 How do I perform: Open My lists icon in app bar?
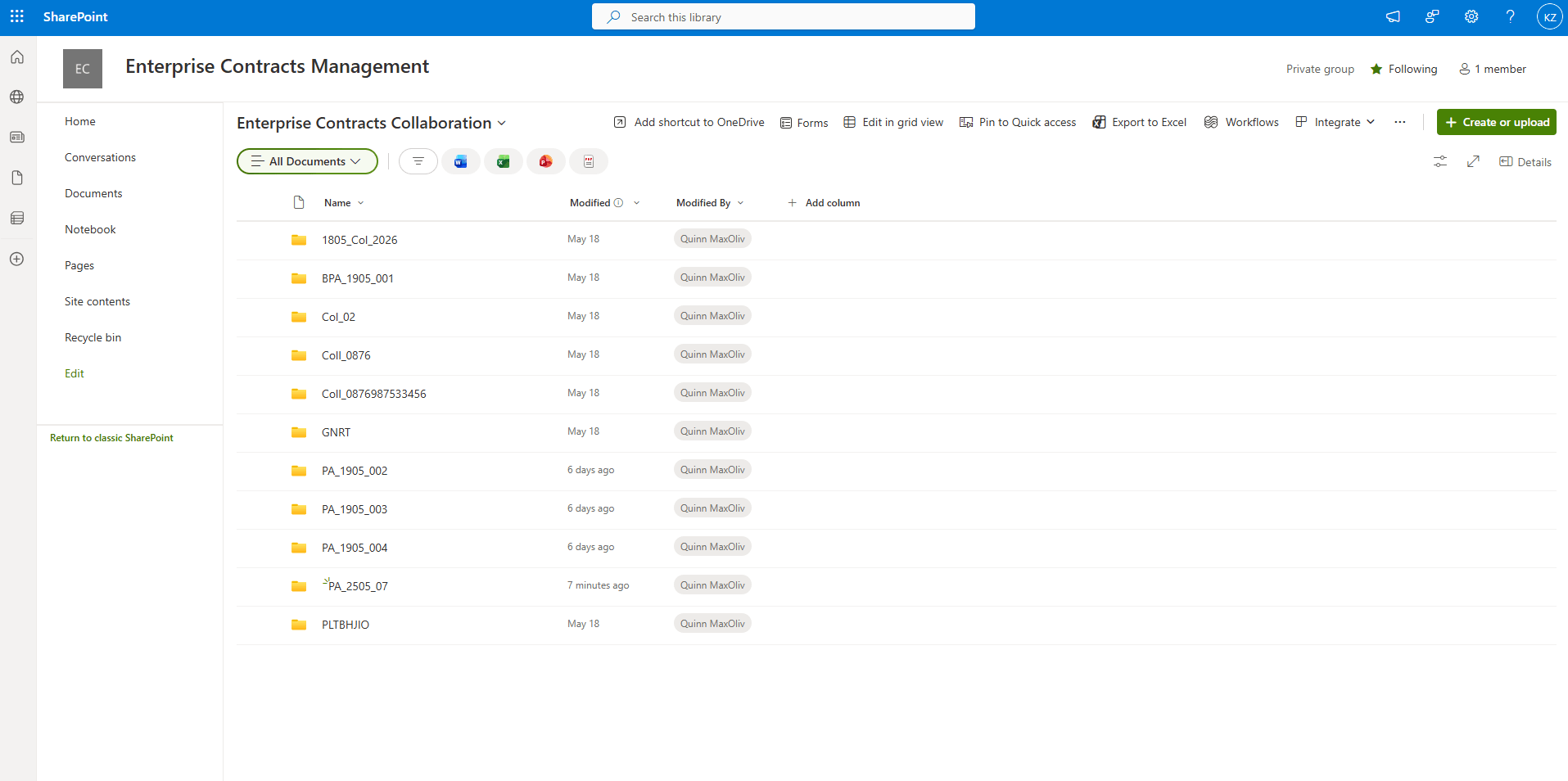click(17, 218)
